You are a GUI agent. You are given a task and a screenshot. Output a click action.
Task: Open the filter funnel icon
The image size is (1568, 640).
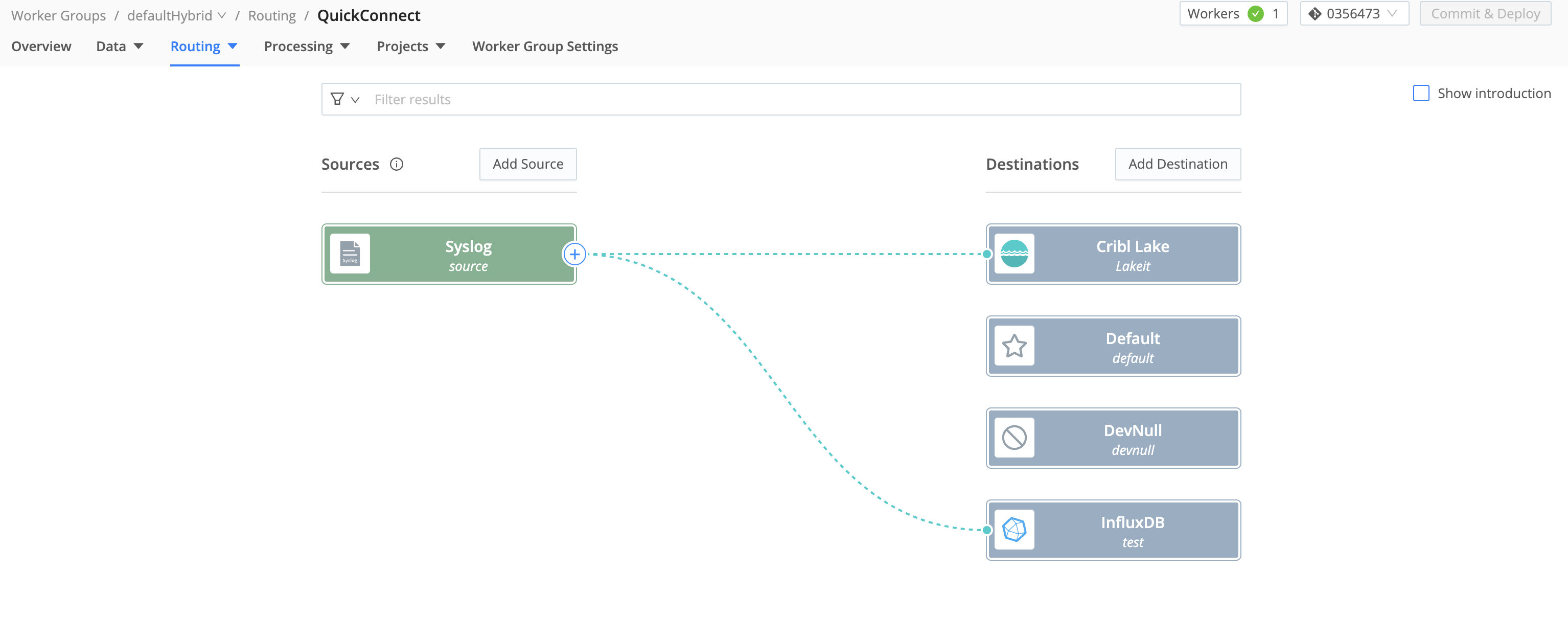(337, 99)
